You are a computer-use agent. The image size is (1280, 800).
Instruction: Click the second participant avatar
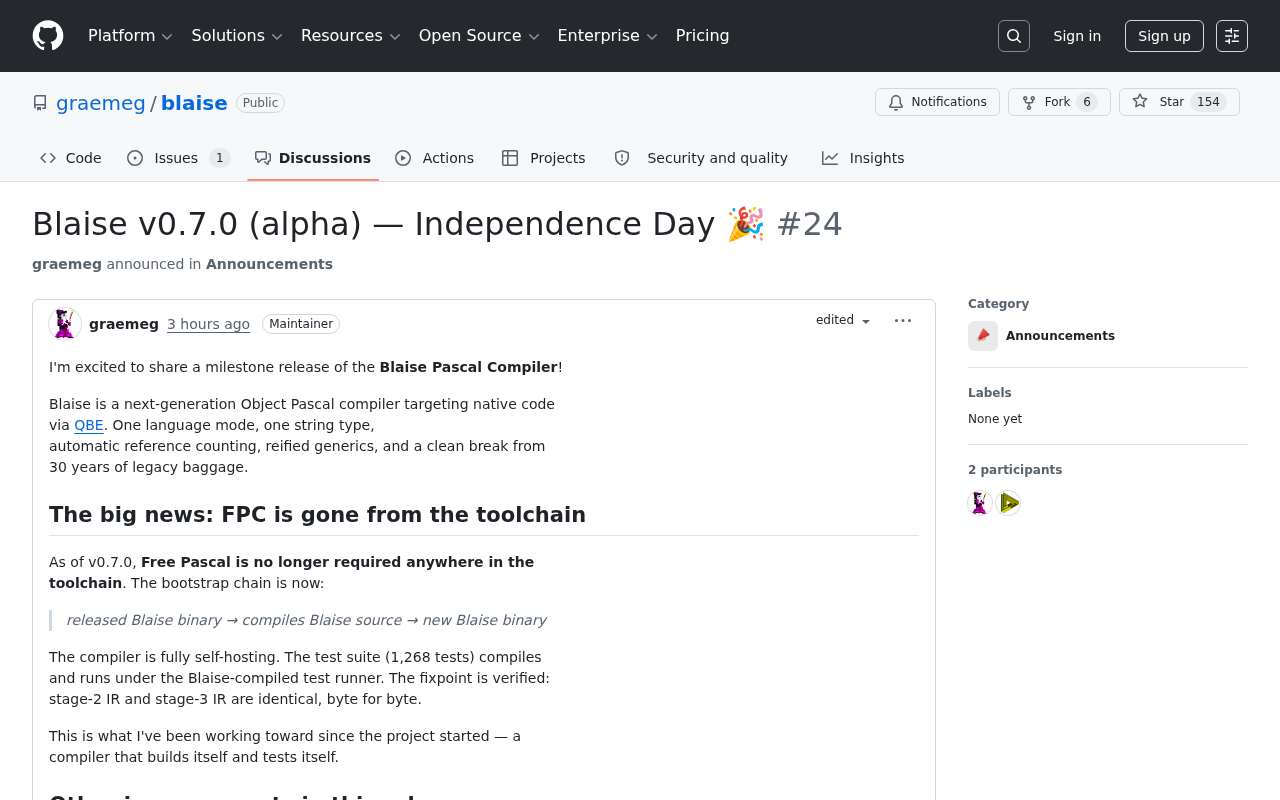[1009, 503]
